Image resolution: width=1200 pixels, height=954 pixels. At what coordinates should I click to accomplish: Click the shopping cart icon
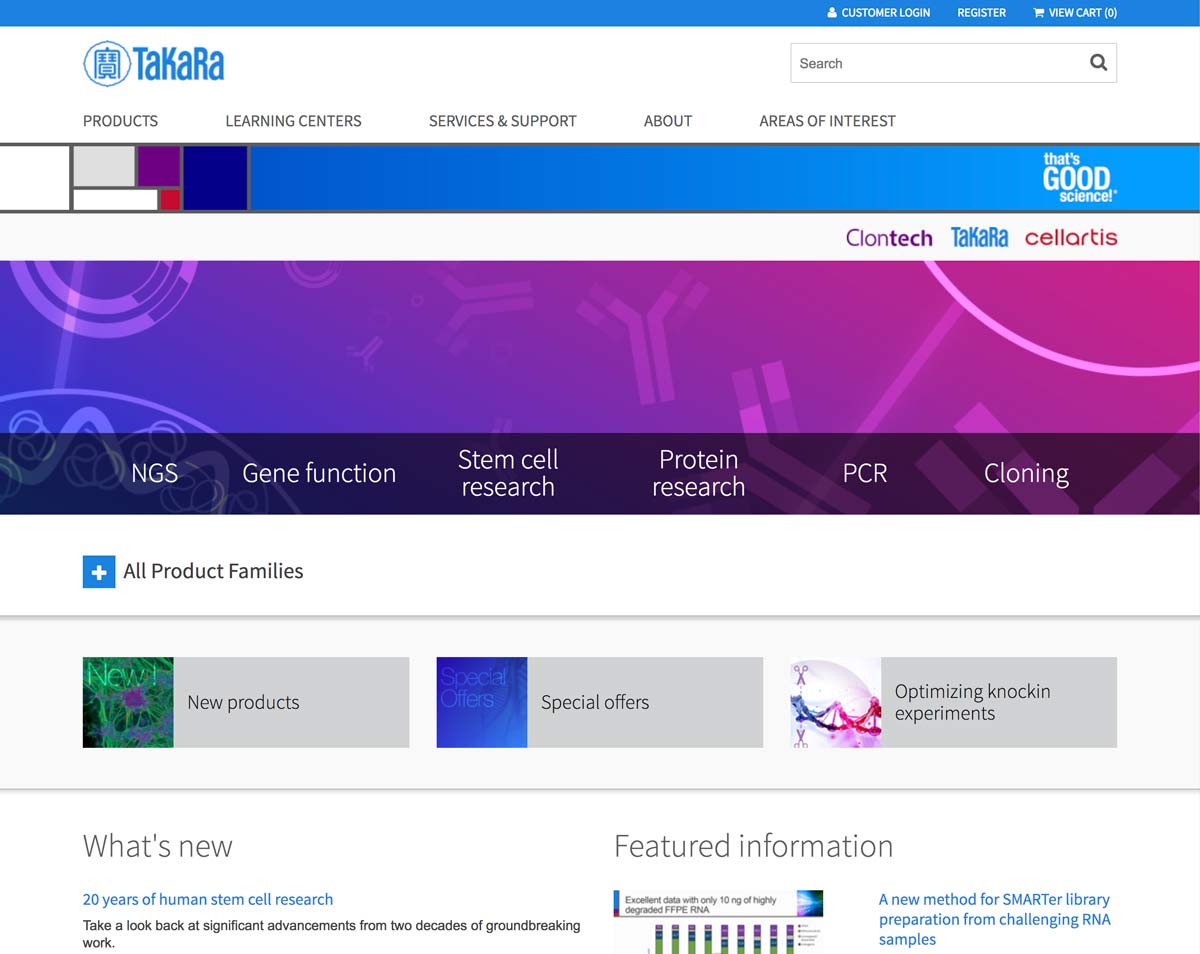coord(1038,13)
